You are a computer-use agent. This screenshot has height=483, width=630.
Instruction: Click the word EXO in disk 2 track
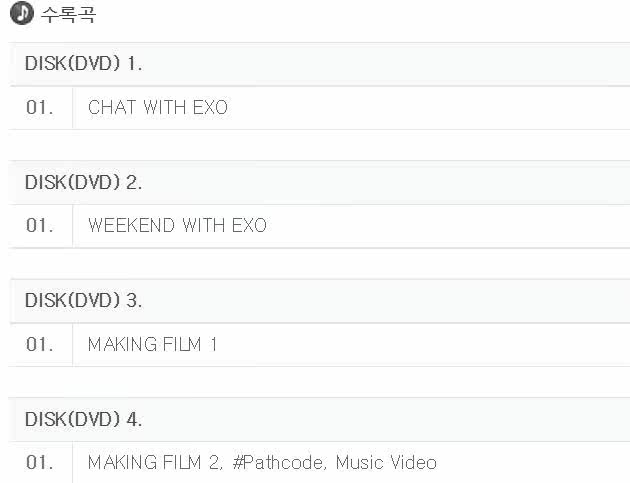[x=249, y=226]
